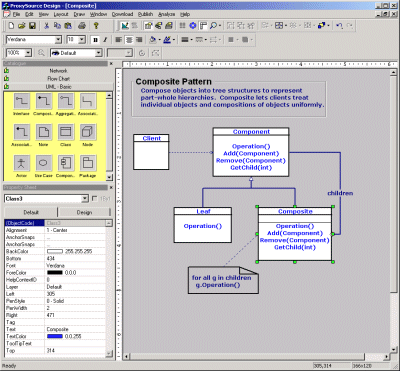Select the Interface connector shape
This screenshot has height=371, width=400.
pyautogui.click(x=22, y=101)
